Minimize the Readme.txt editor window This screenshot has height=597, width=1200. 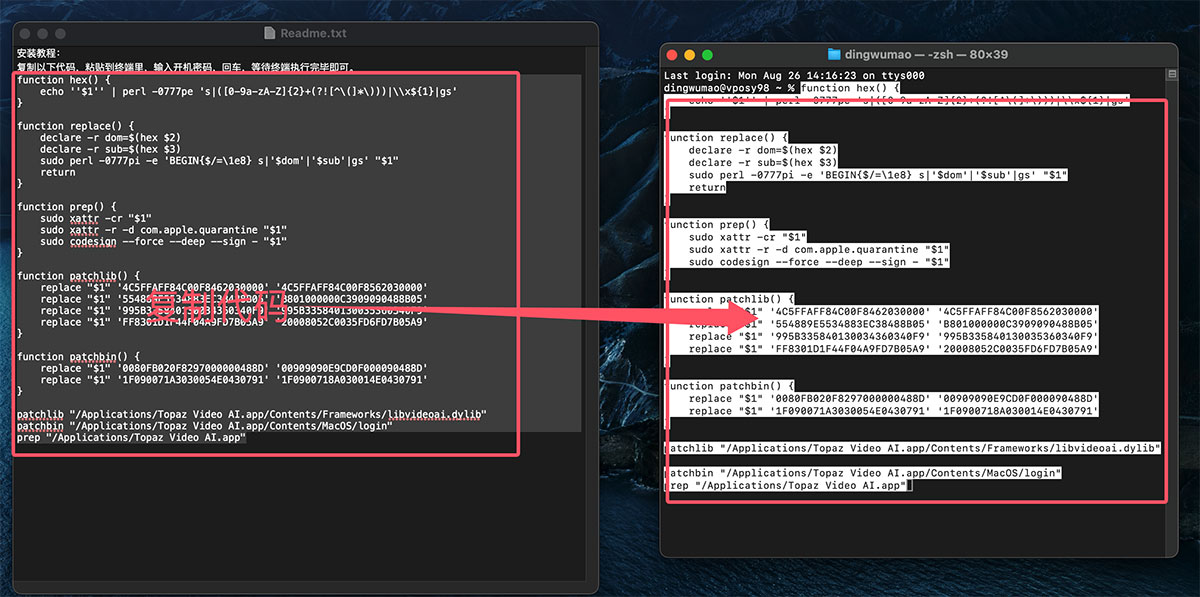click(x=42, y=33)
